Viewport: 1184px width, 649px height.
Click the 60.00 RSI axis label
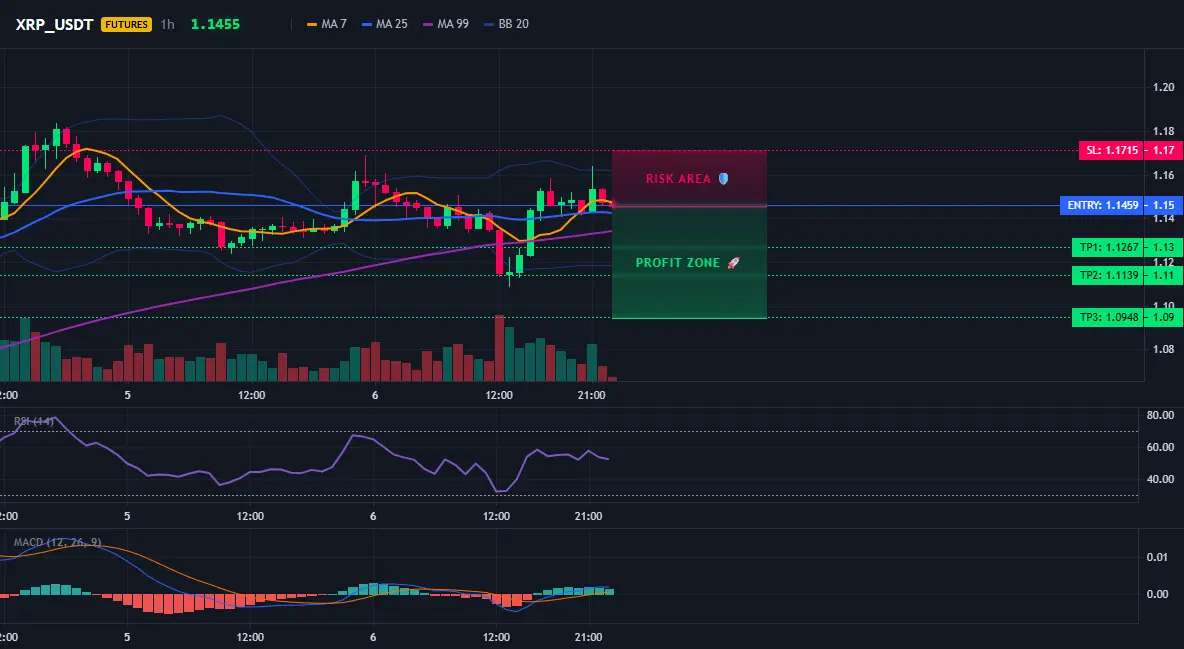[x=1160, y=447]
